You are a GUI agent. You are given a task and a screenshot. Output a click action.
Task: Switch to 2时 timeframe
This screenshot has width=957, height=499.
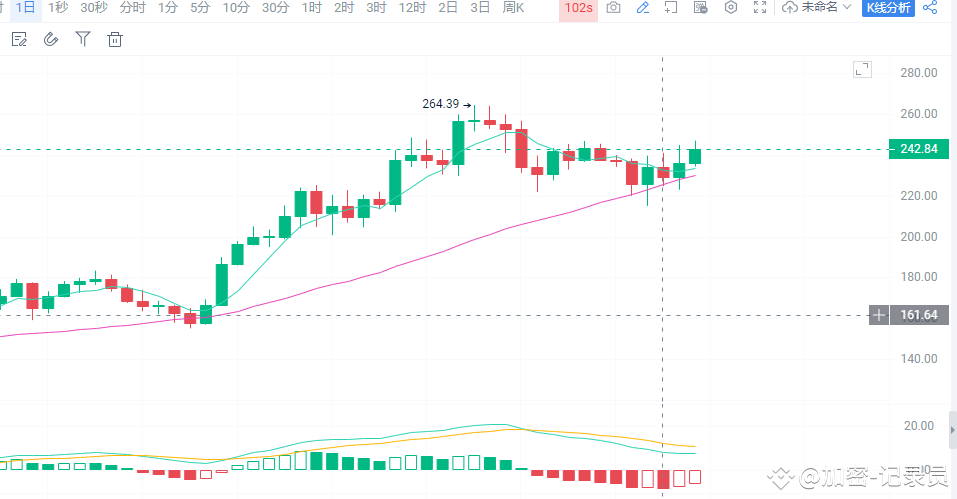click(x=344, y=8)
